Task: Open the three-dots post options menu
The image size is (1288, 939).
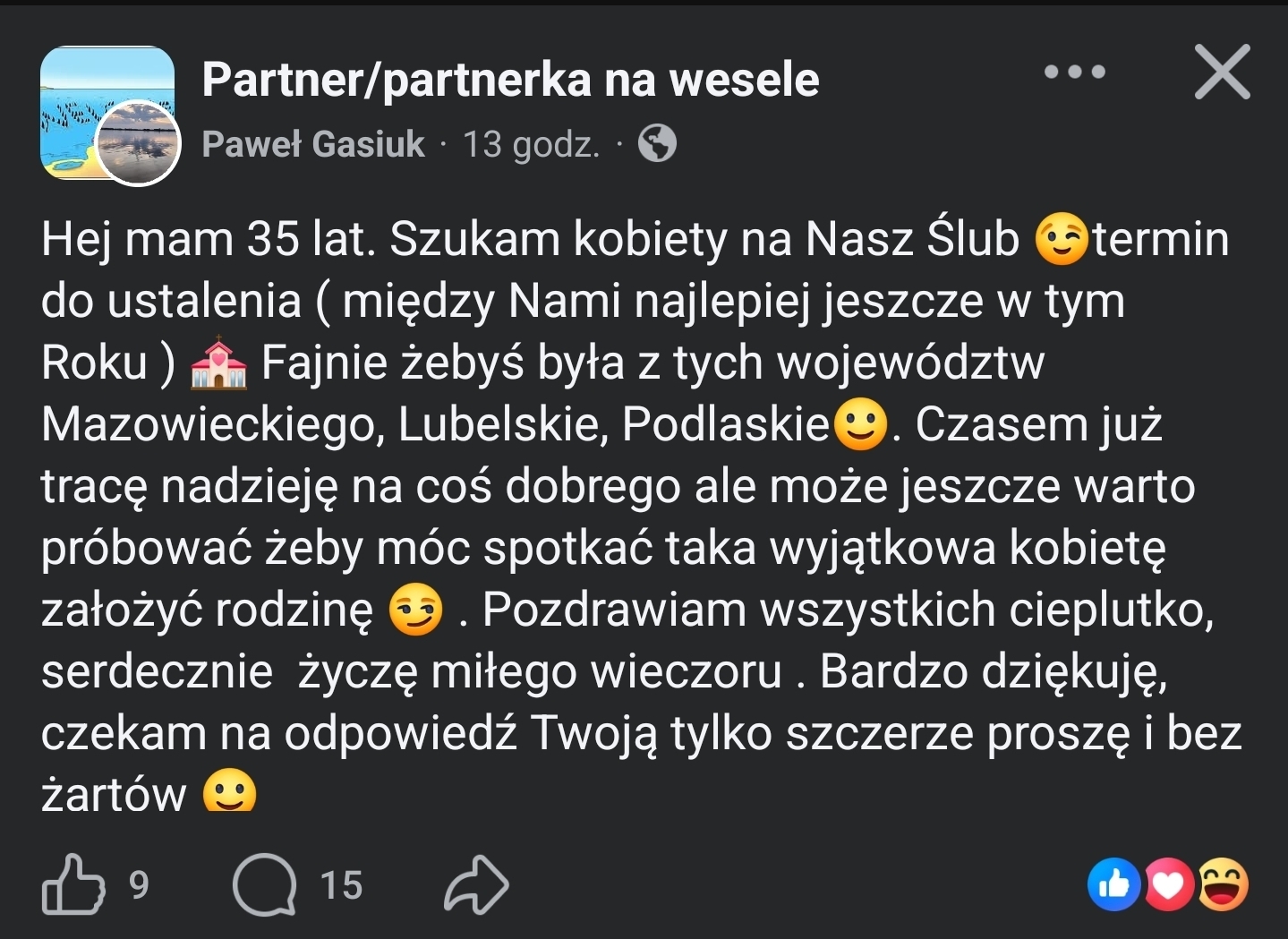Action: point(1075,72)
